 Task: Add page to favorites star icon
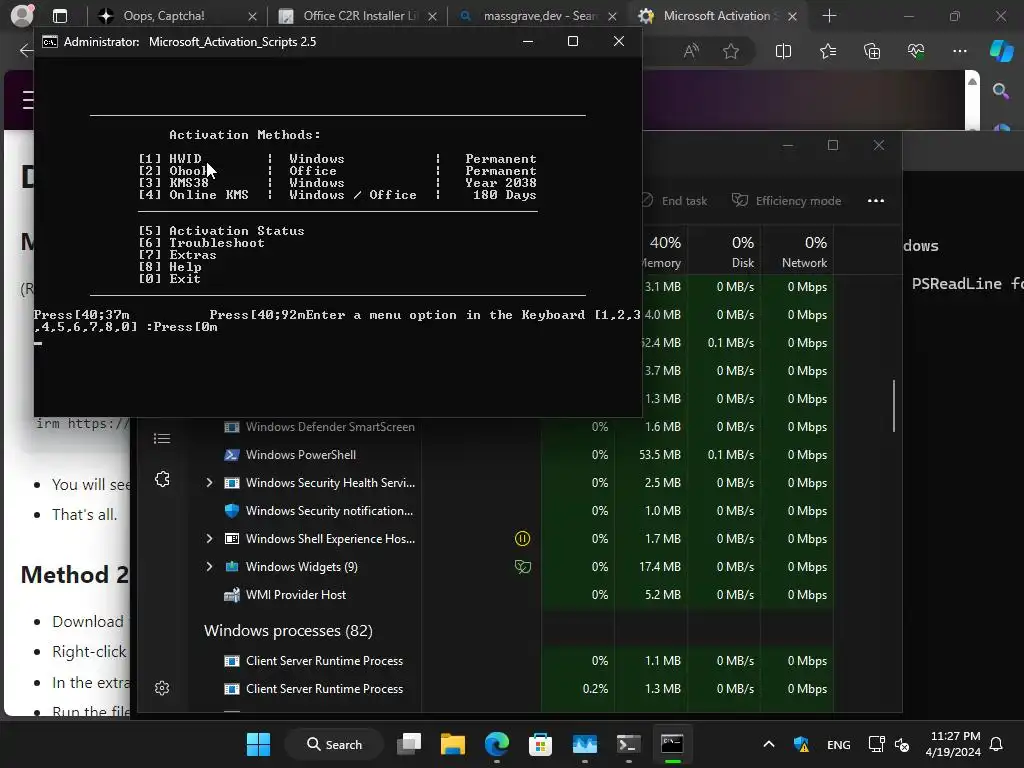[731, 51]
